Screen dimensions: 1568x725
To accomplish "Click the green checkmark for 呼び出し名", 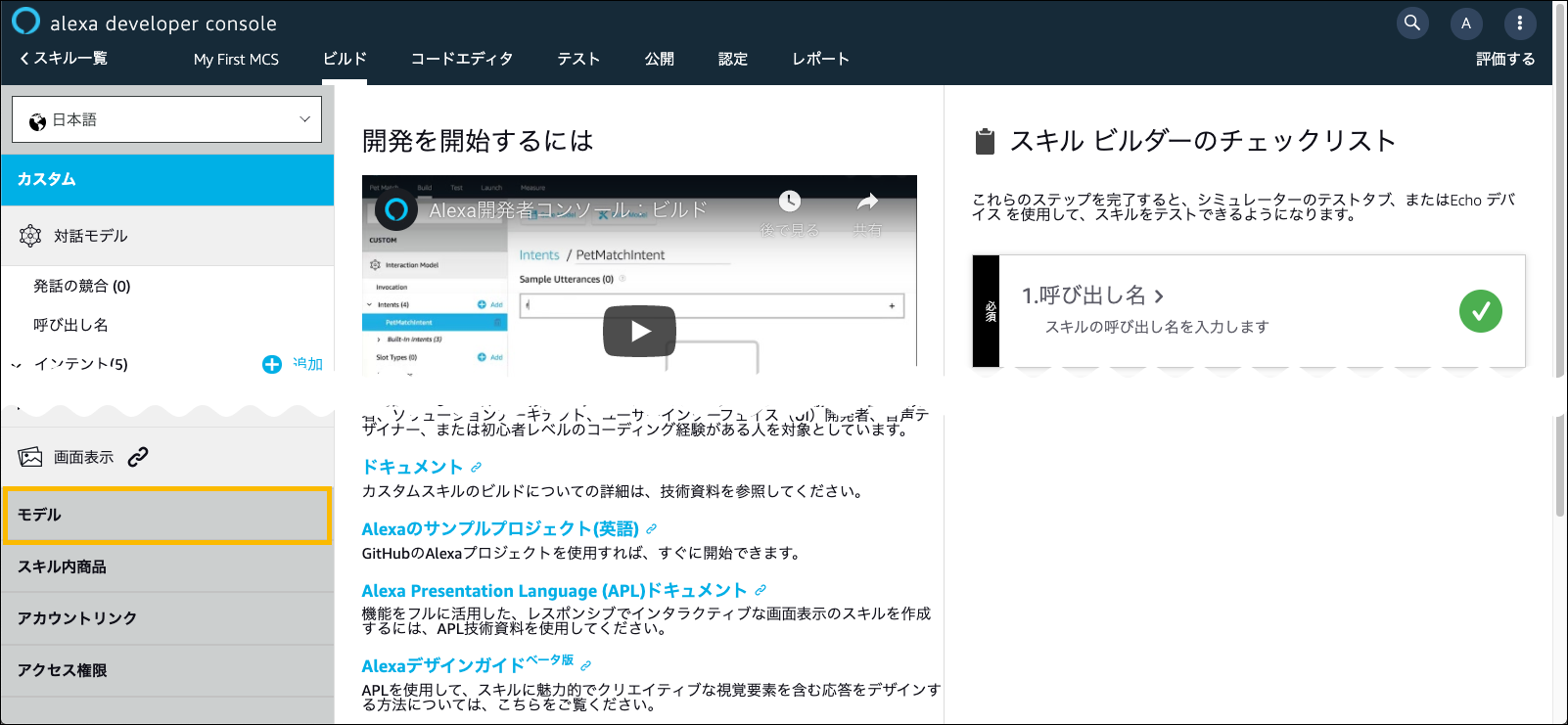I will coord(1480,311).
